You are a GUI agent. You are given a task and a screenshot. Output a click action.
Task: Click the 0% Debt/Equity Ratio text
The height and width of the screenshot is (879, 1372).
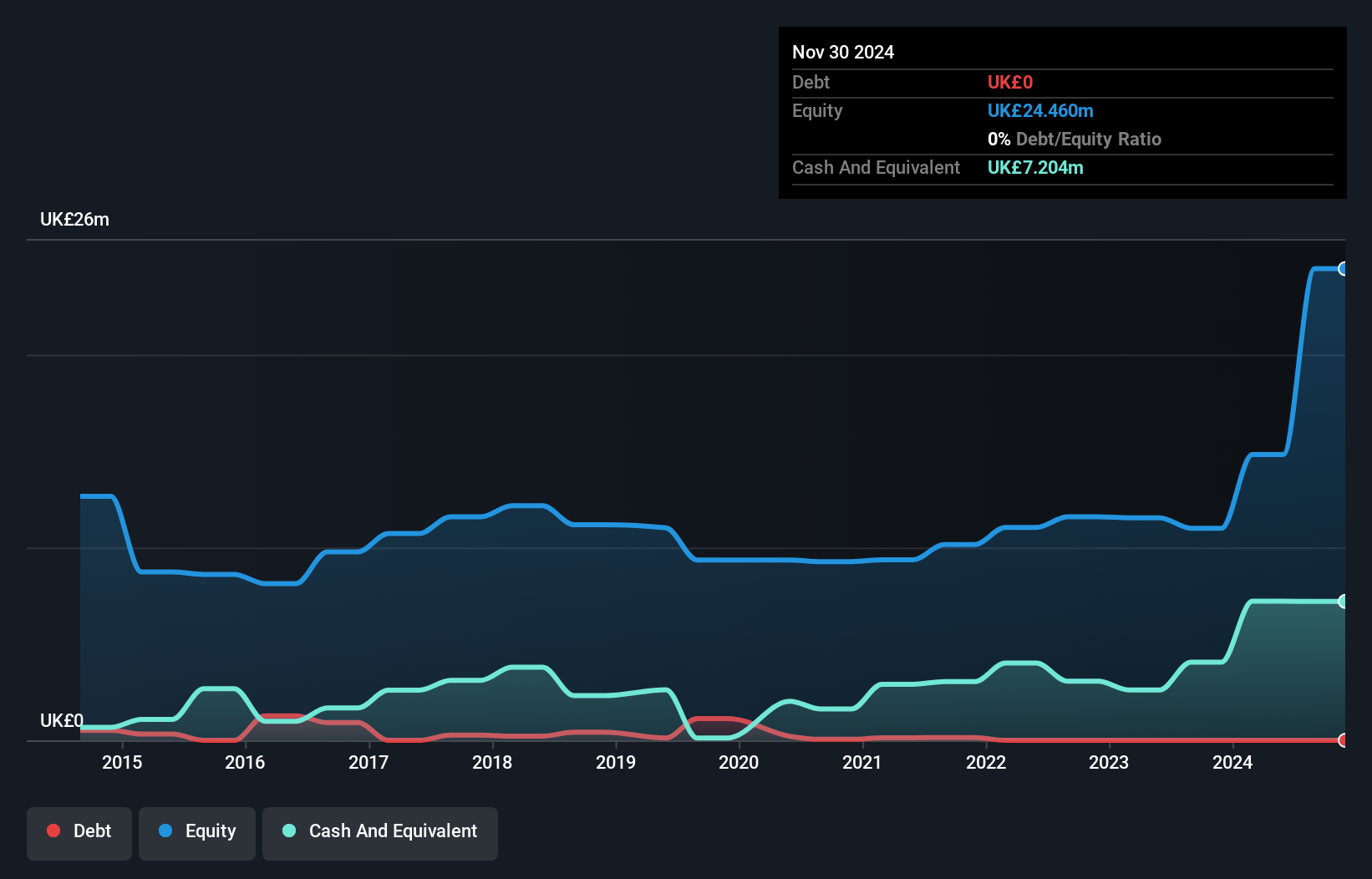coord(1075,139)
